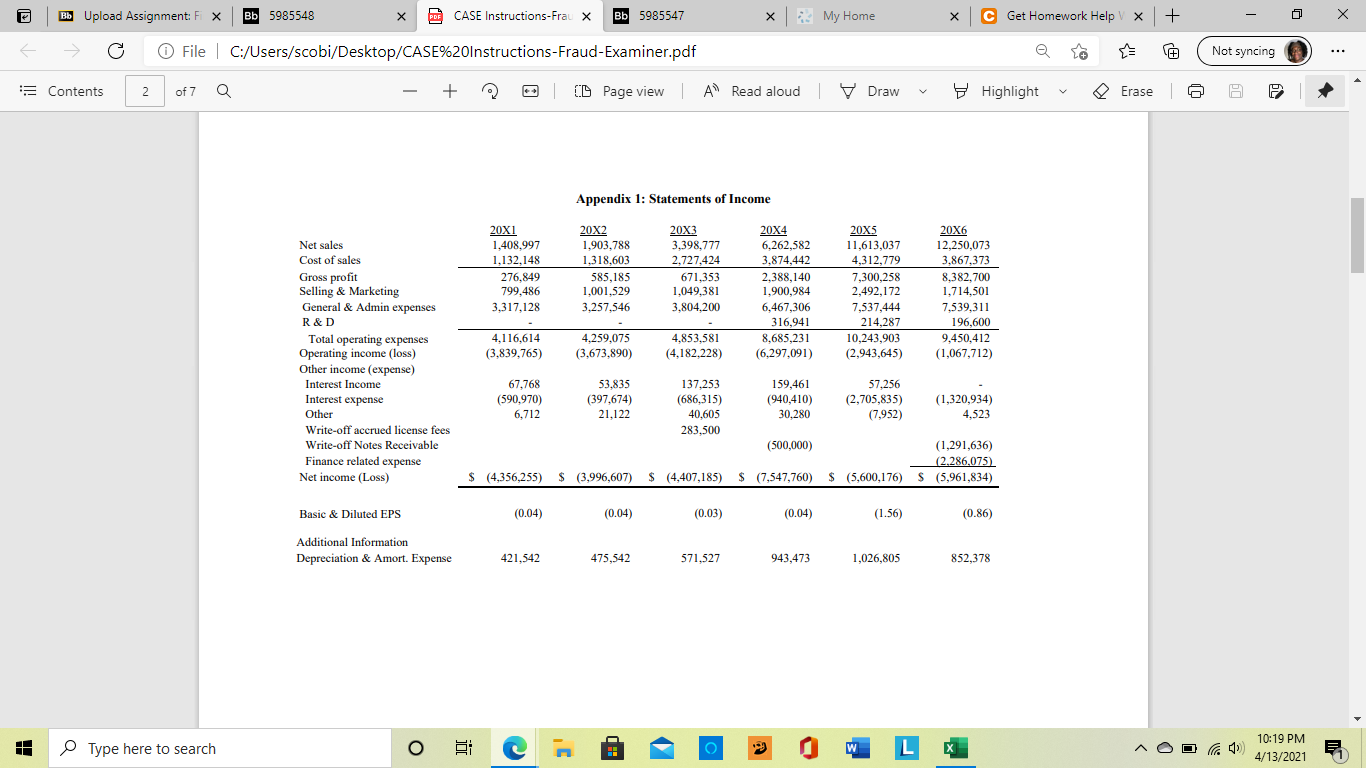Click the Zoom out control

coord(409,90)
